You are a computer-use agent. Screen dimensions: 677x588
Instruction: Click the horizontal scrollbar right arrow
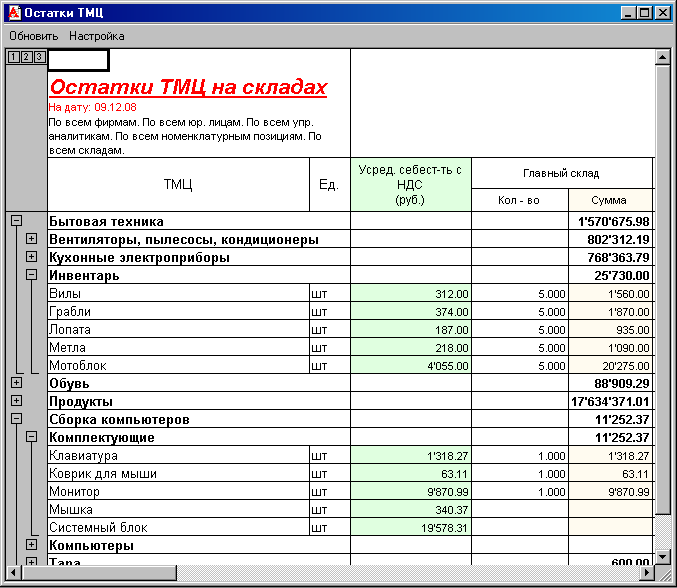(x=645, y=573)
